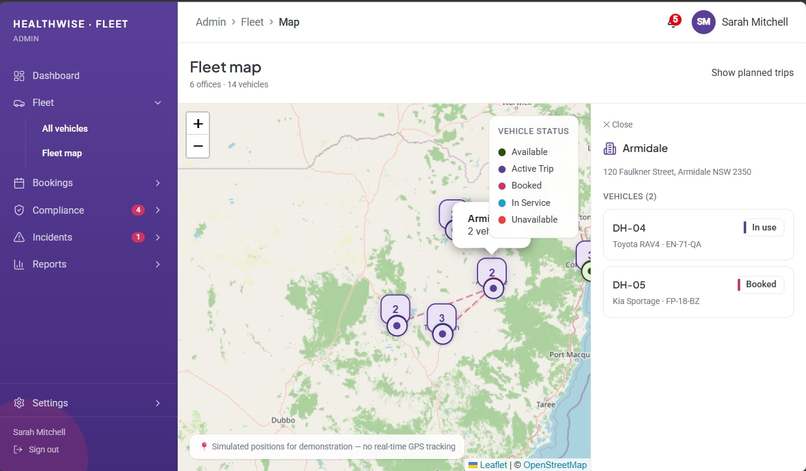Click the Available green legend dot

point(502,152)
